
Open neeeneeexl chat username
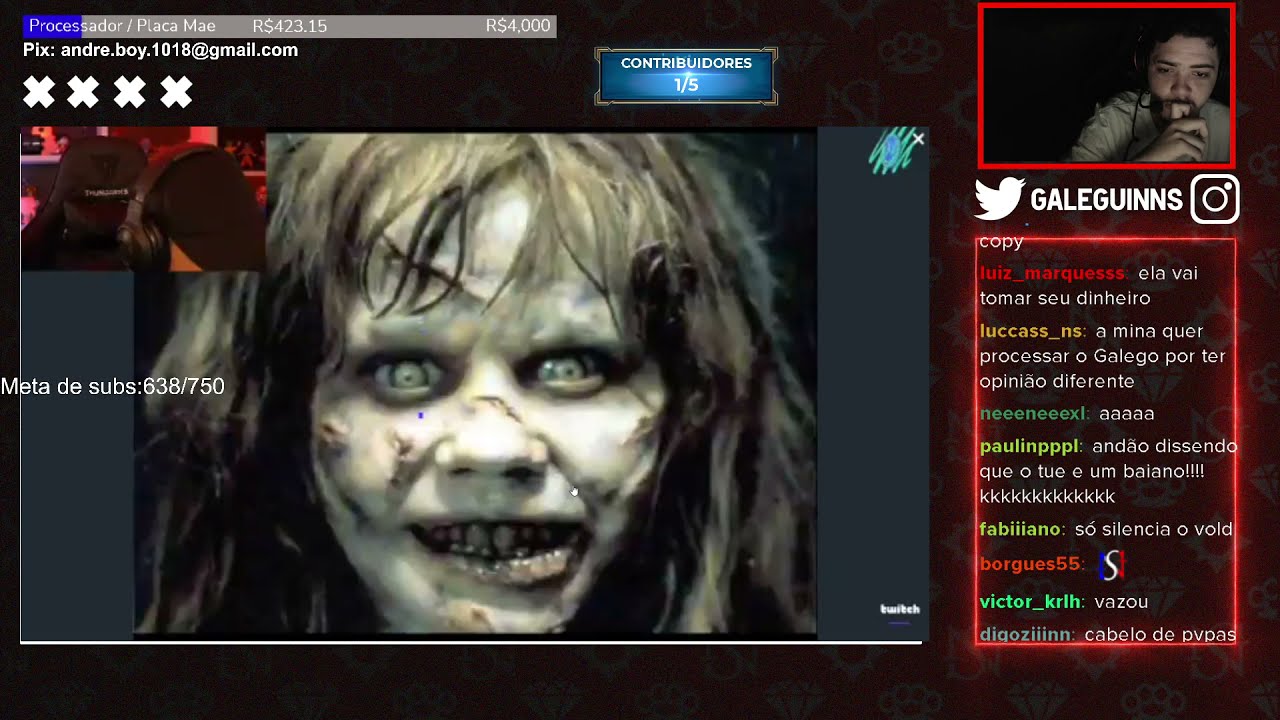[1033, 413]
